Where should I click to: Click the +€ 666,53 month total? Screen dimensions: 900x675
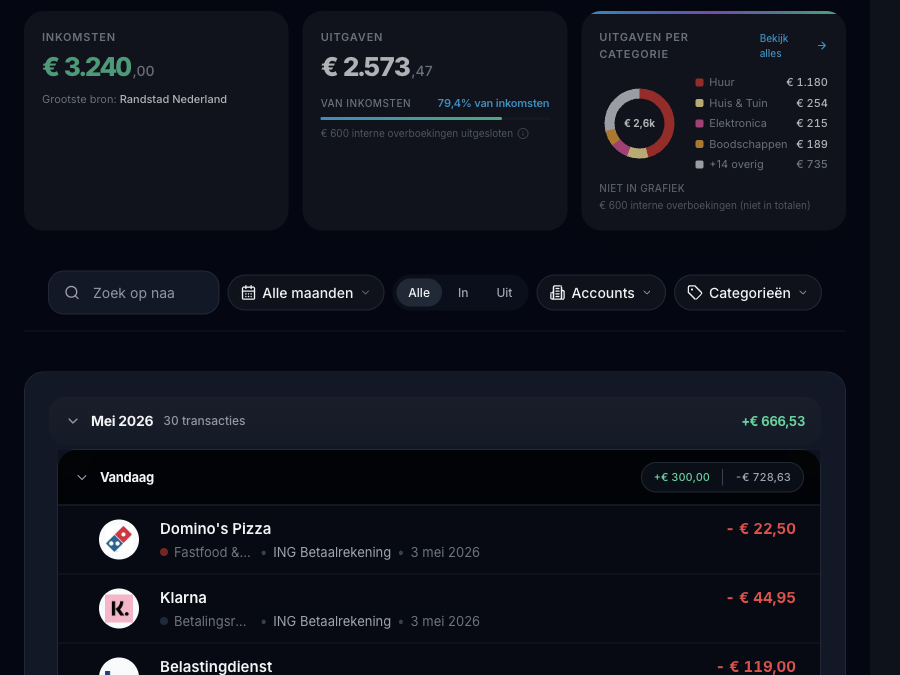[773, 421]
